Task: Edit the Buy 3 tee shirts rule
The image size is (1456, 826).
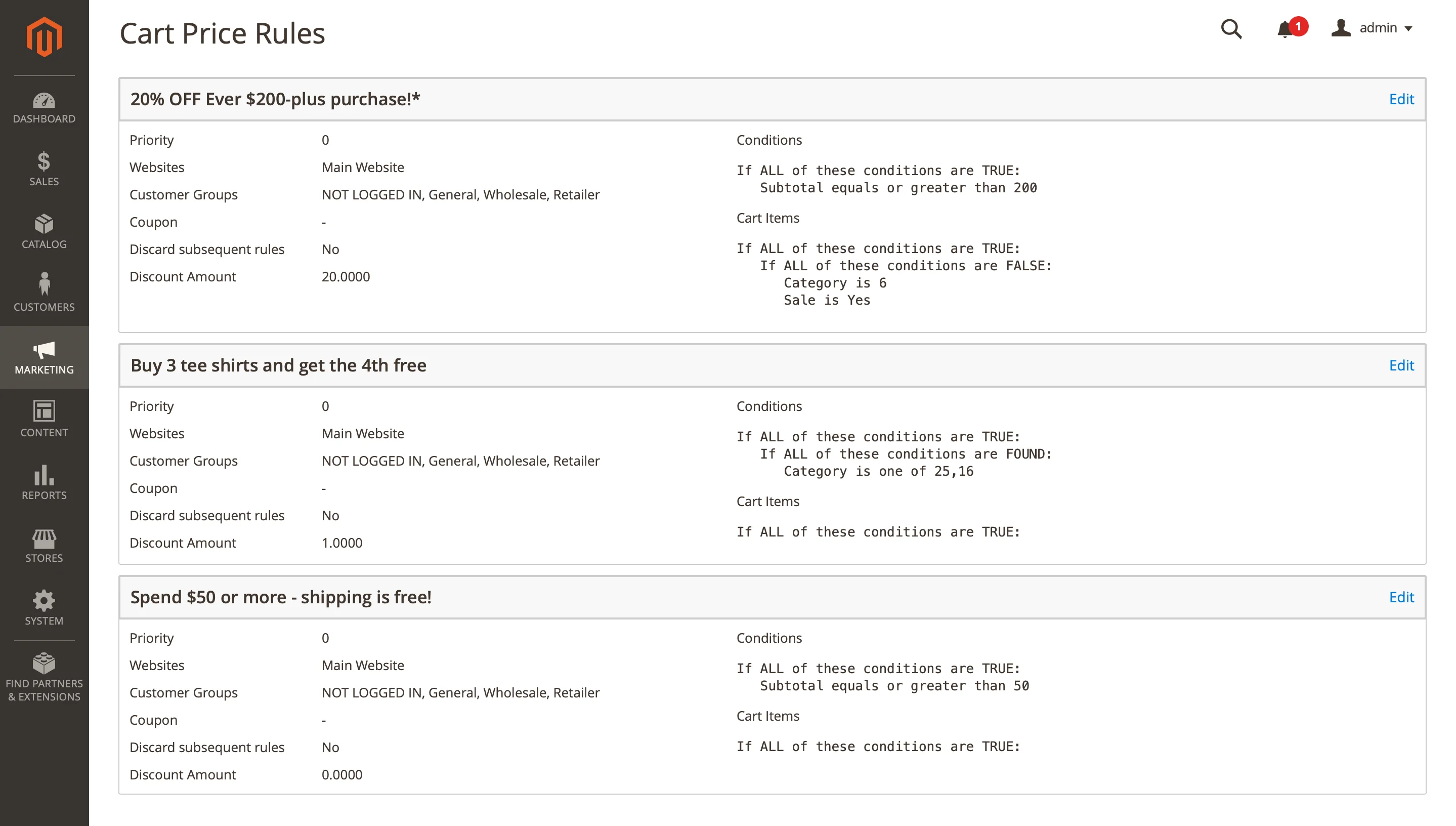Action: 1401,365
